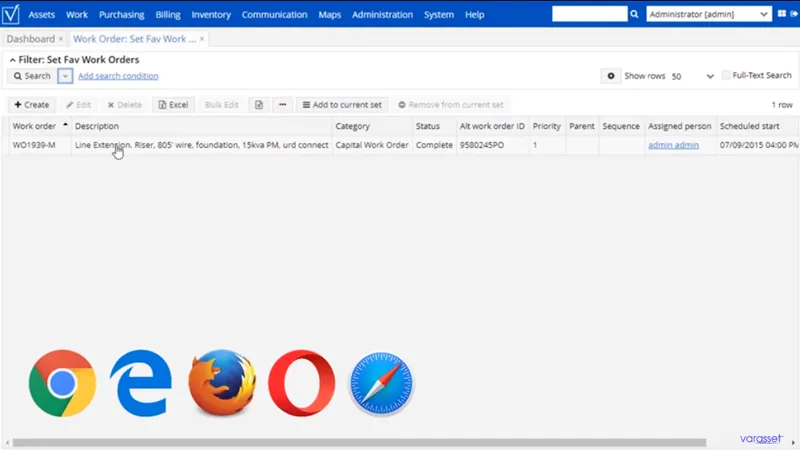The height and width of the screenshot is (450, 800).
Task: Open the Assets menu
Action: point(41,15)
